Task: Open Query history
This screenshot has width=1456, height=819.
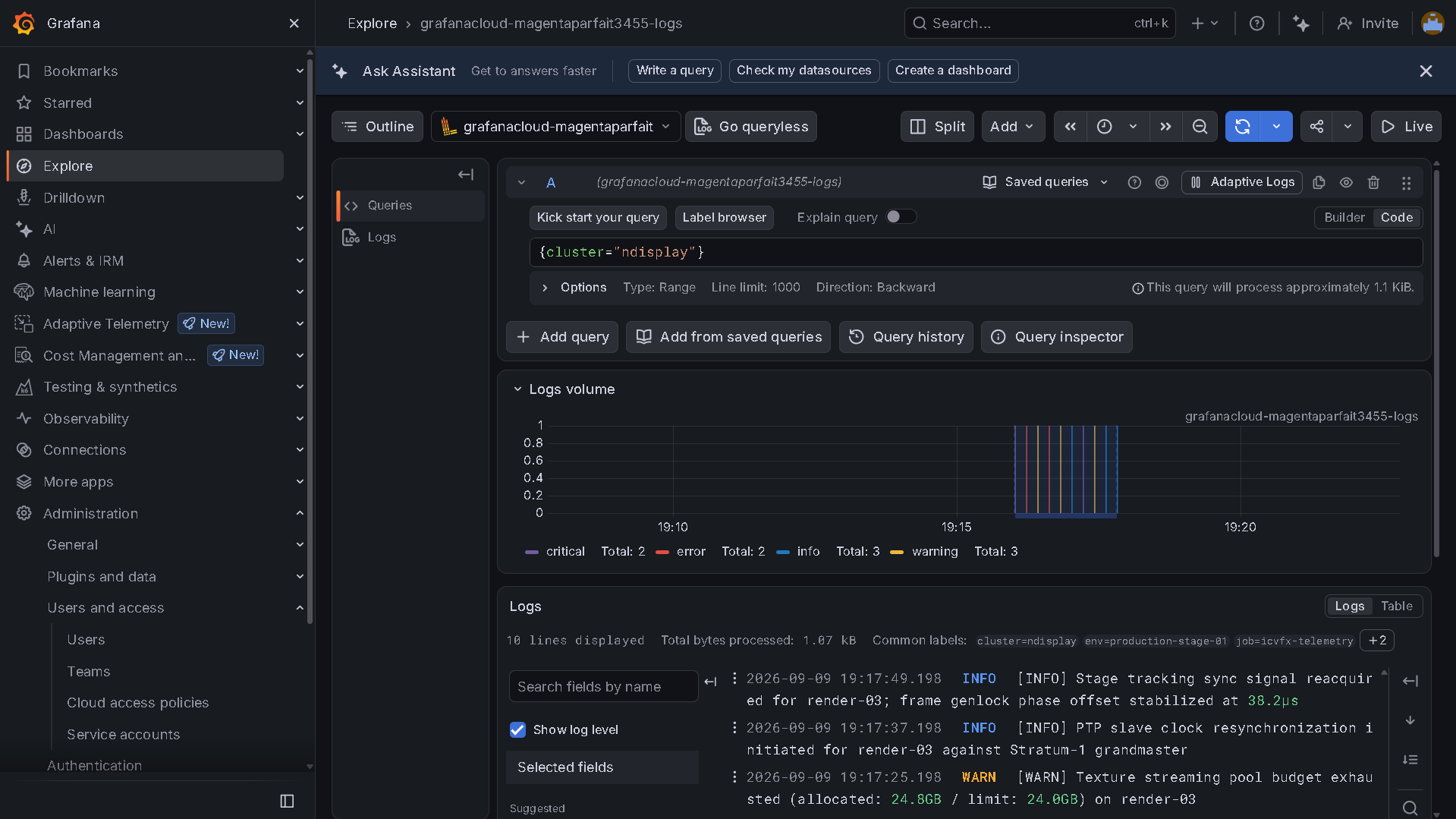Action: [906, 337]
